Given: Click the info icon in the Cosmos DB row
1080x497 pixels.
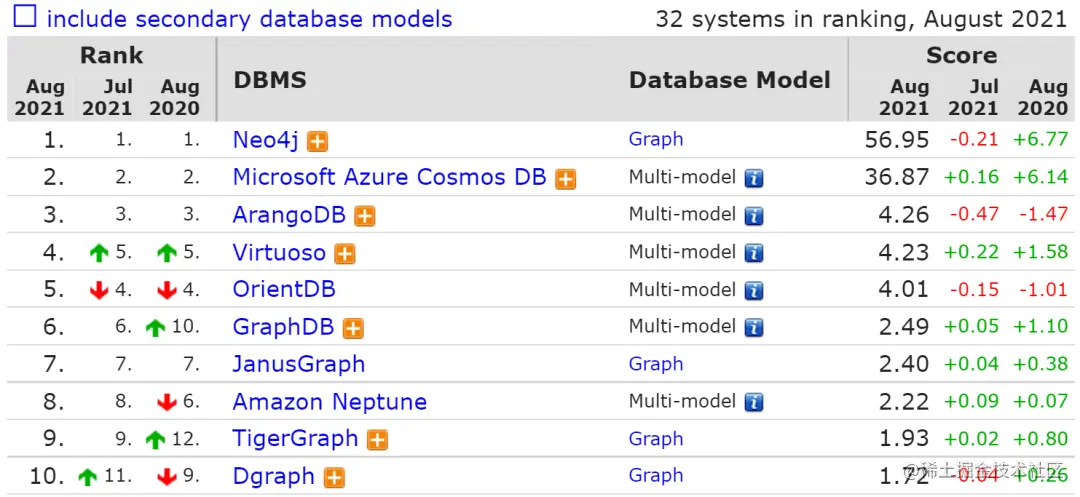Looking at the screenshot, I should (754, 179).
